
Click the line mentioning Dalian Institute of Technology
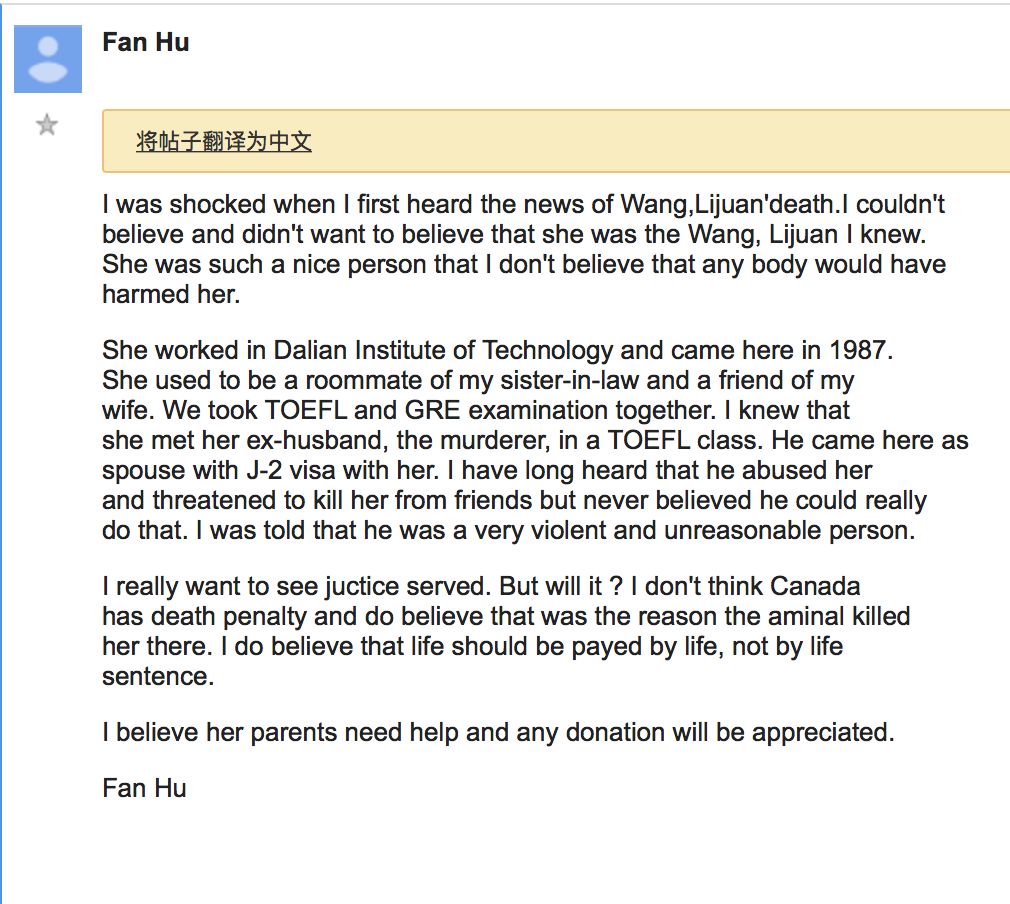[x=497, y=351]
